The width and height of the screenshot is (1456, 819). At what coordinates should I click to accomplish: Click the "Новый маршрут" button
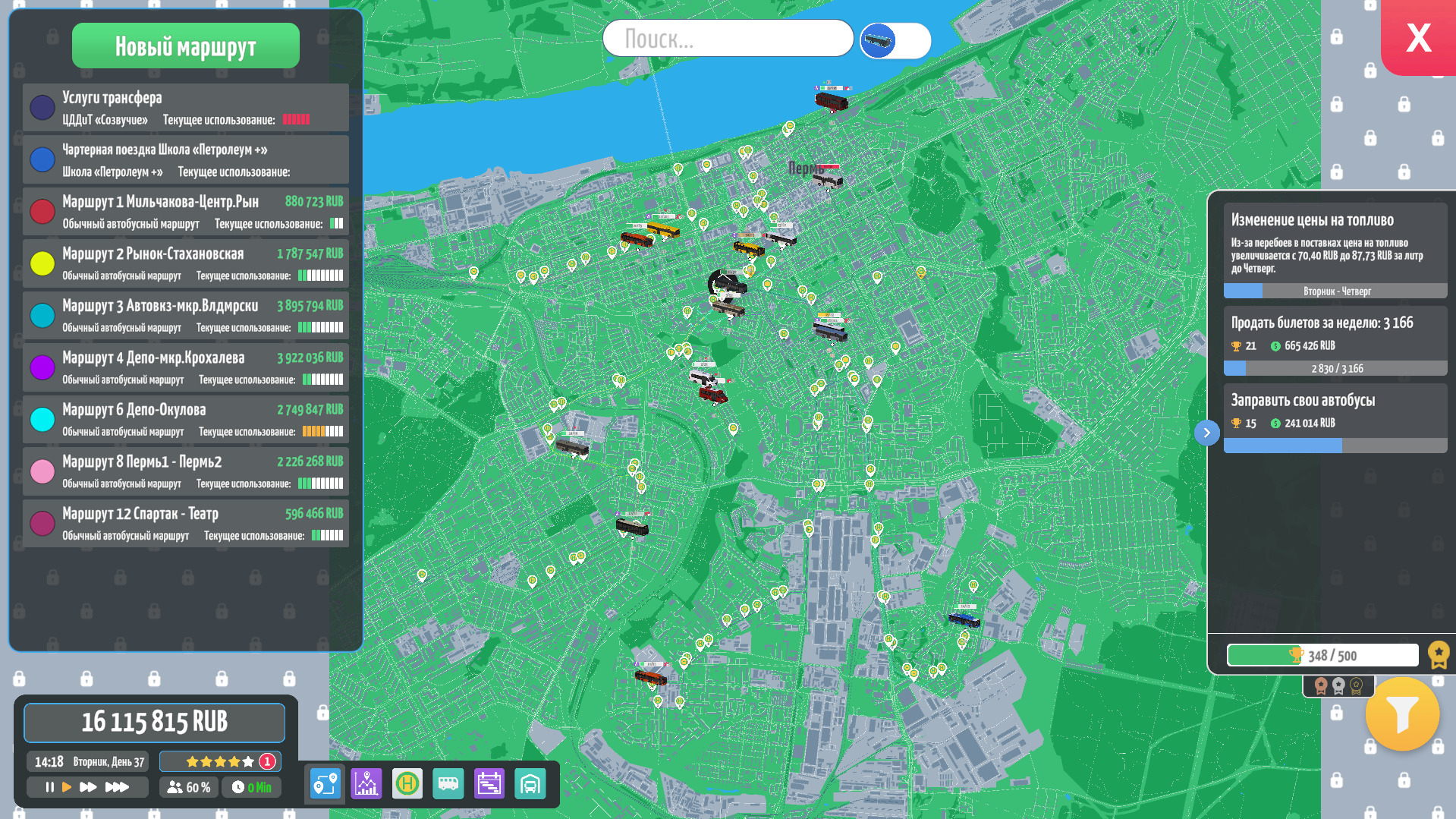point(186,46)
